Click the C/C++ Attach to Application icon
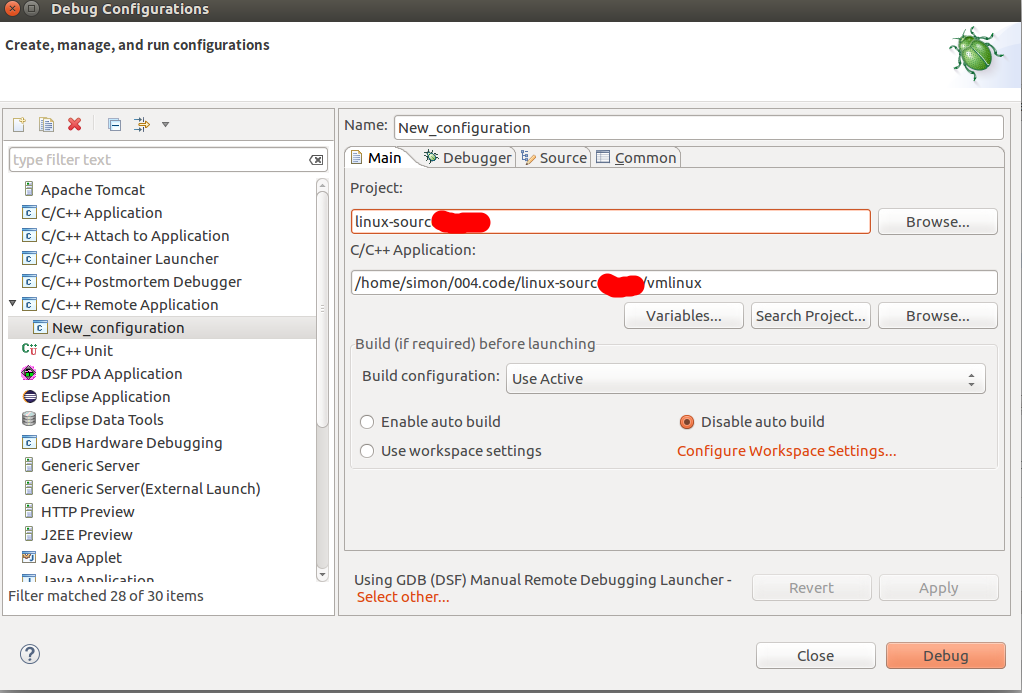1022x693 pixels. point(29,235)
